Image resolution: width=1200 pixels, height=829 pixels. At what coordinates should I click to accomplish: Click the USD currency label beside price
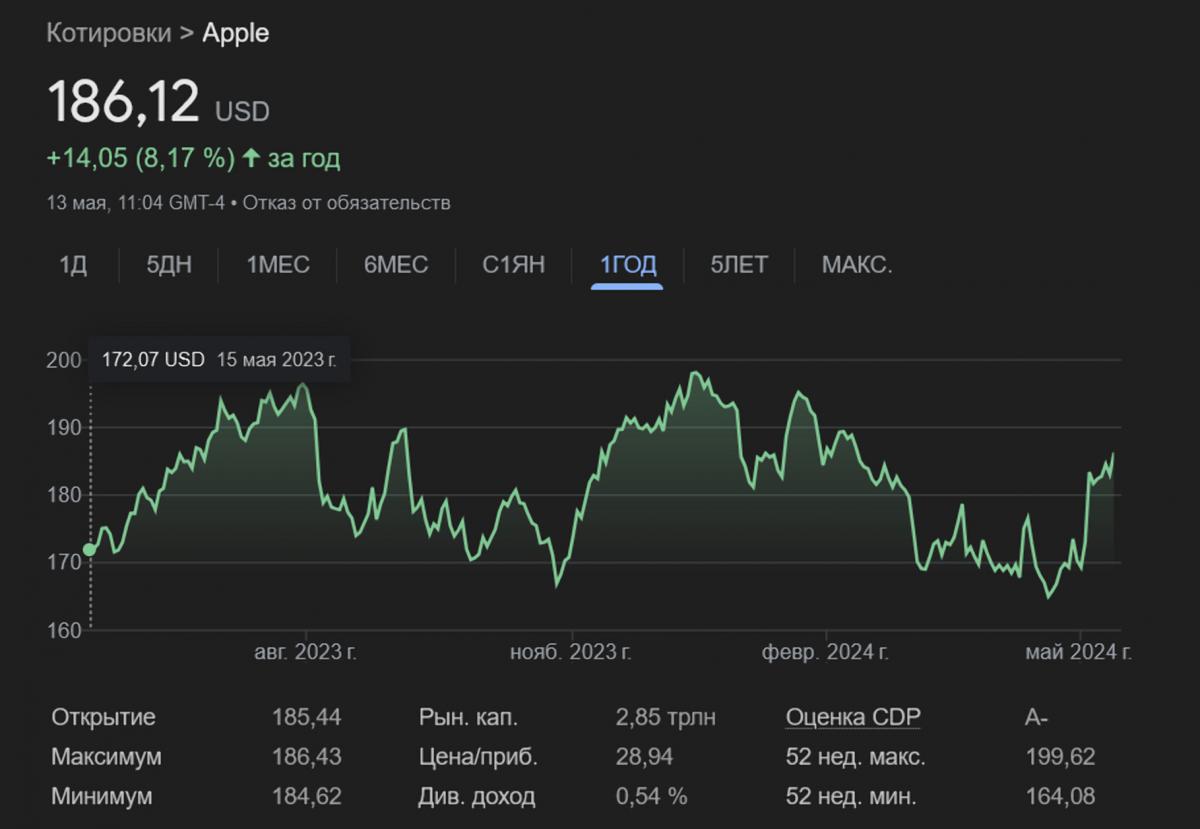click(x=243, y=111)
